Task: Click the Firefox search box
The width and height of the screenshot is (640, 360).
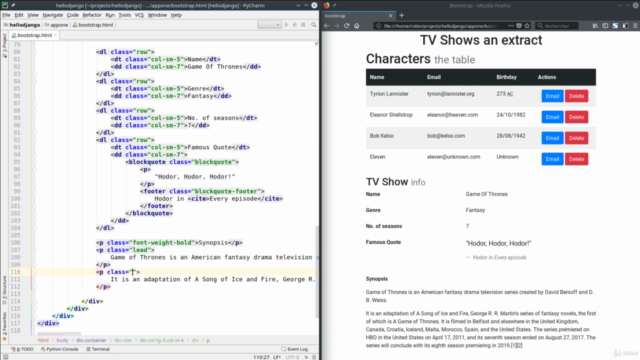Action: tap(557, 26)
